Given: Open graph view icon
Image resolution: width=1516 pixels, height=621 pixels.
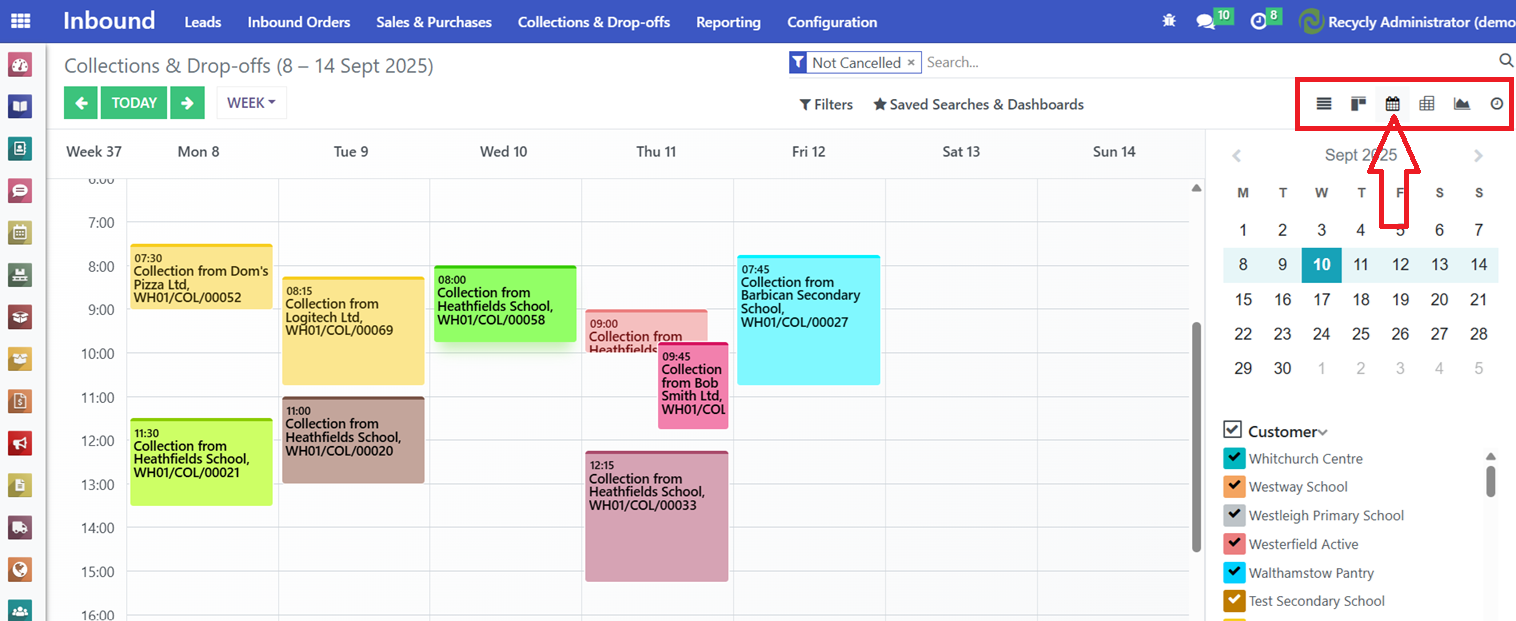Looking at the screenshot, I should 1462,103.
